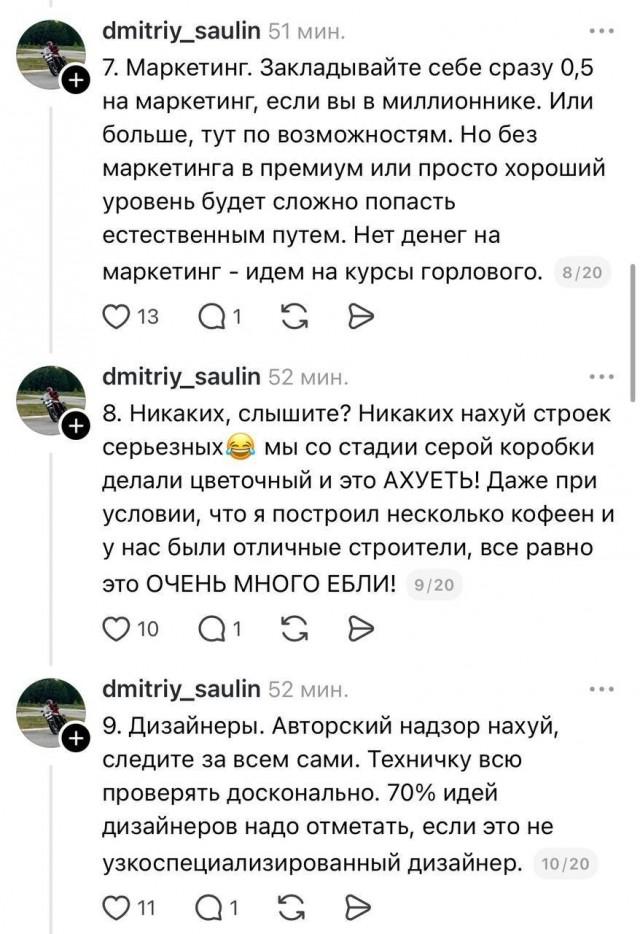Viewport: 640px width, 934px height.
Task: Click the scrollbar on the right edge
Action: (x=631, y=330)
